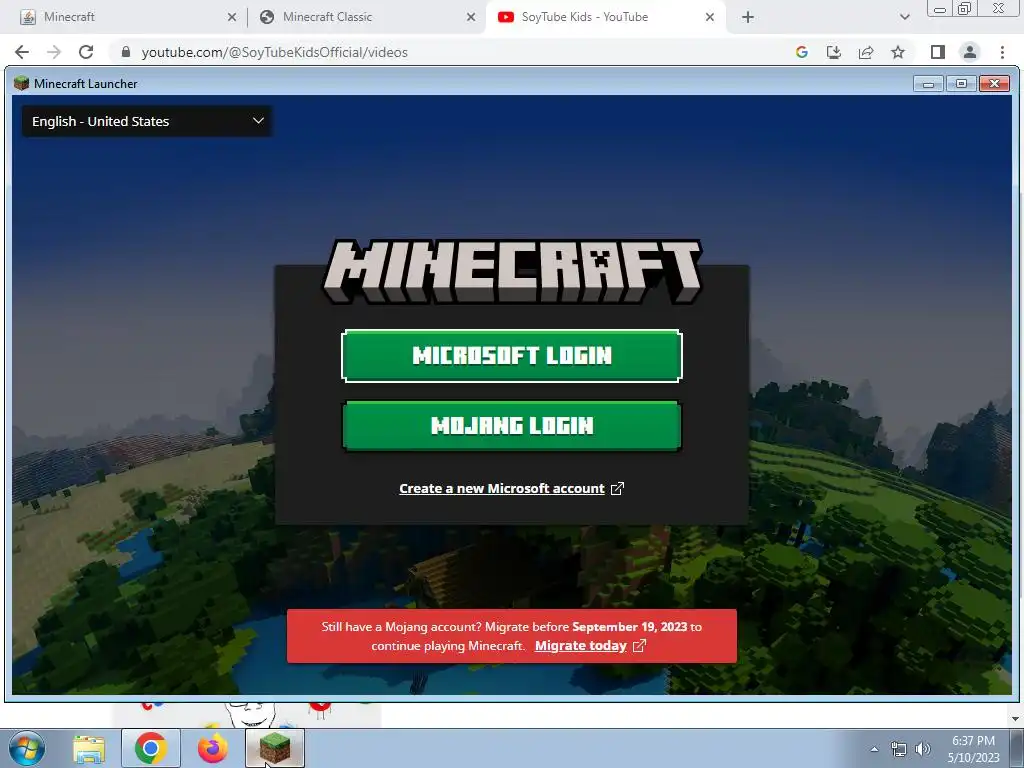Toggle the Chrome side panel

click(938, 52)
